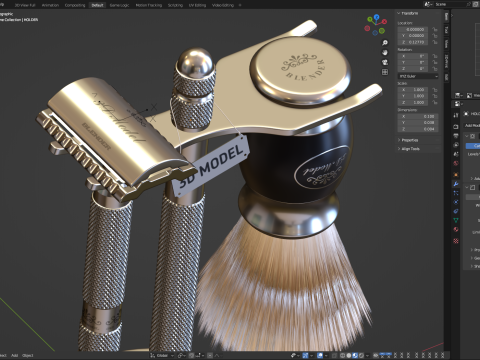This screenshot has width=480, height=360.
Task: Open the Material properties sphere icon
Action: pyautogui.click(x=456, y=229)
